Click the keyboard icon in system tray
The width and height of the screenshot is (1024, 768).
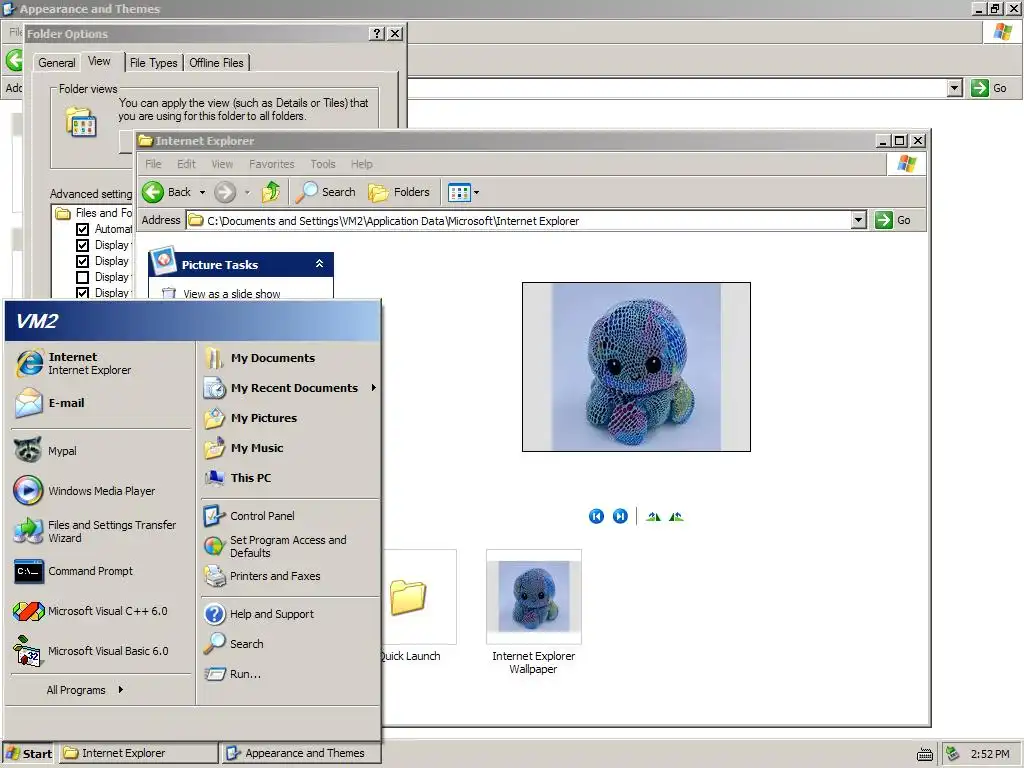click(925, 754)
